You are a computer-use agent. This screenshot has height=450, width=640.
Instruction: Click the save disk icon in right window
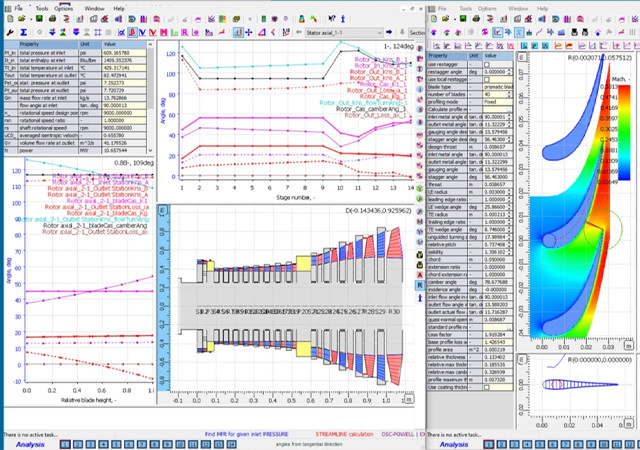461,19
